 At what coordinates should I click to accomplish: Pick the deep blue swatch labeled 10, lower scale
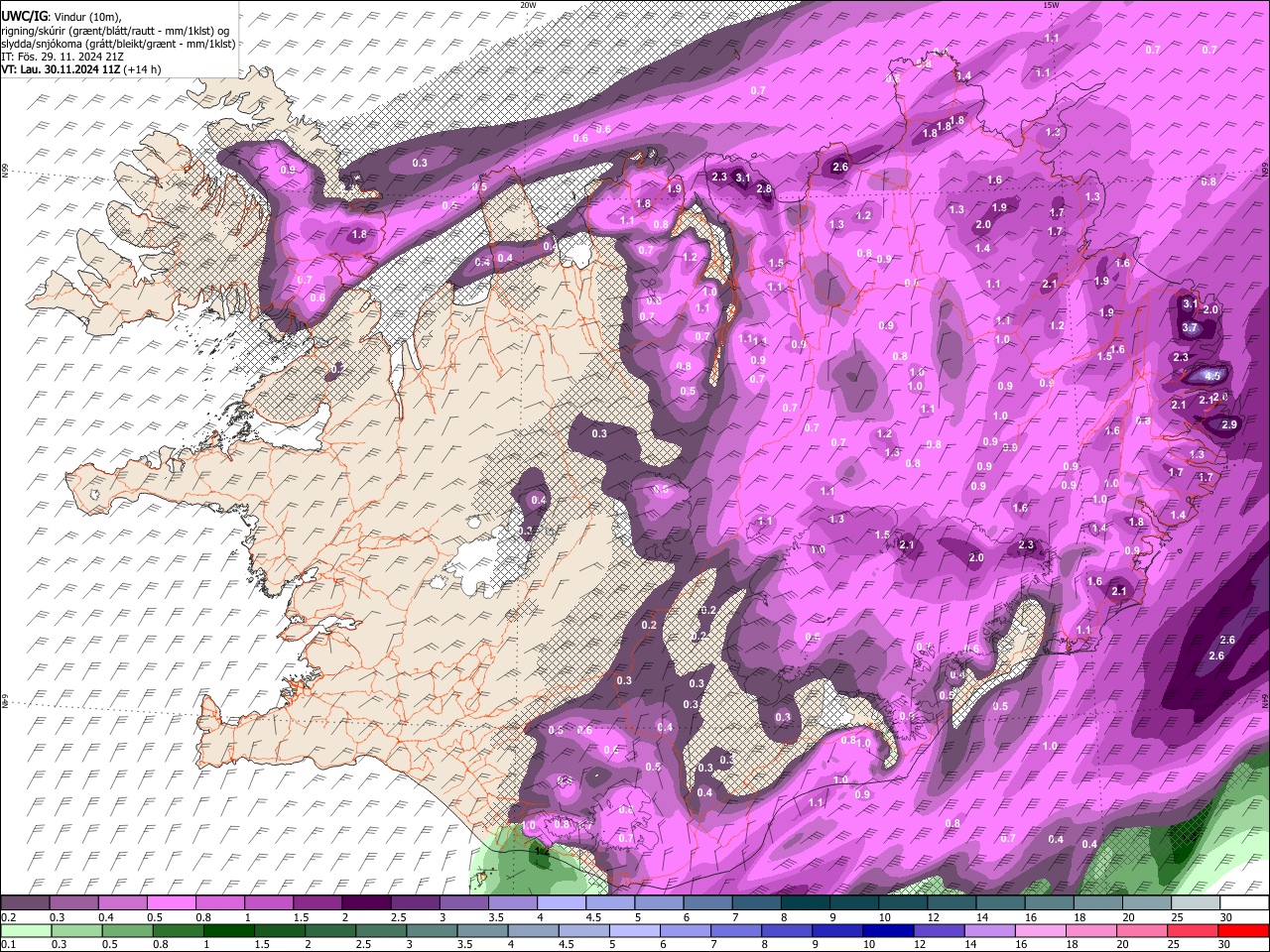click(887, 930)
